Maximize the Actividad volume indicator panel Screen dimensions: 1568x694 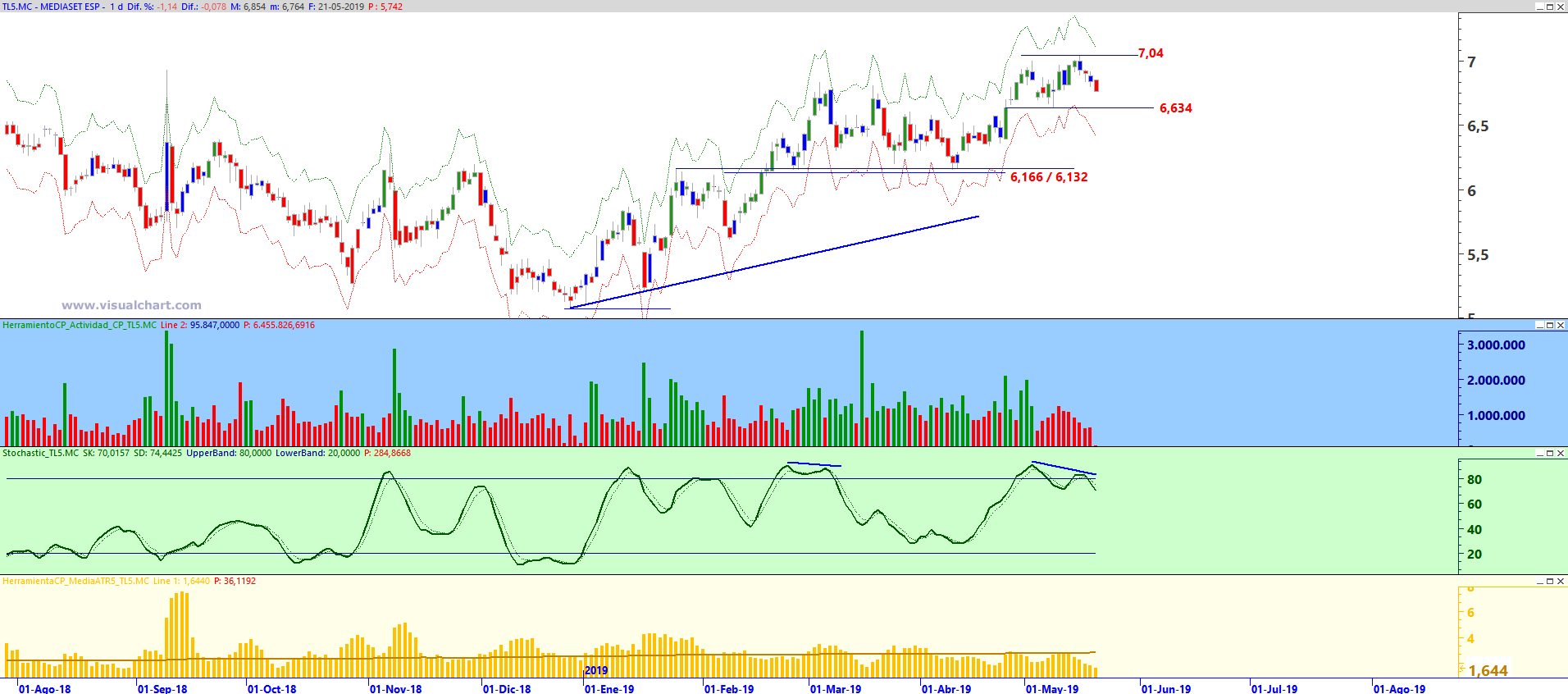click(x=1550, y=325)
